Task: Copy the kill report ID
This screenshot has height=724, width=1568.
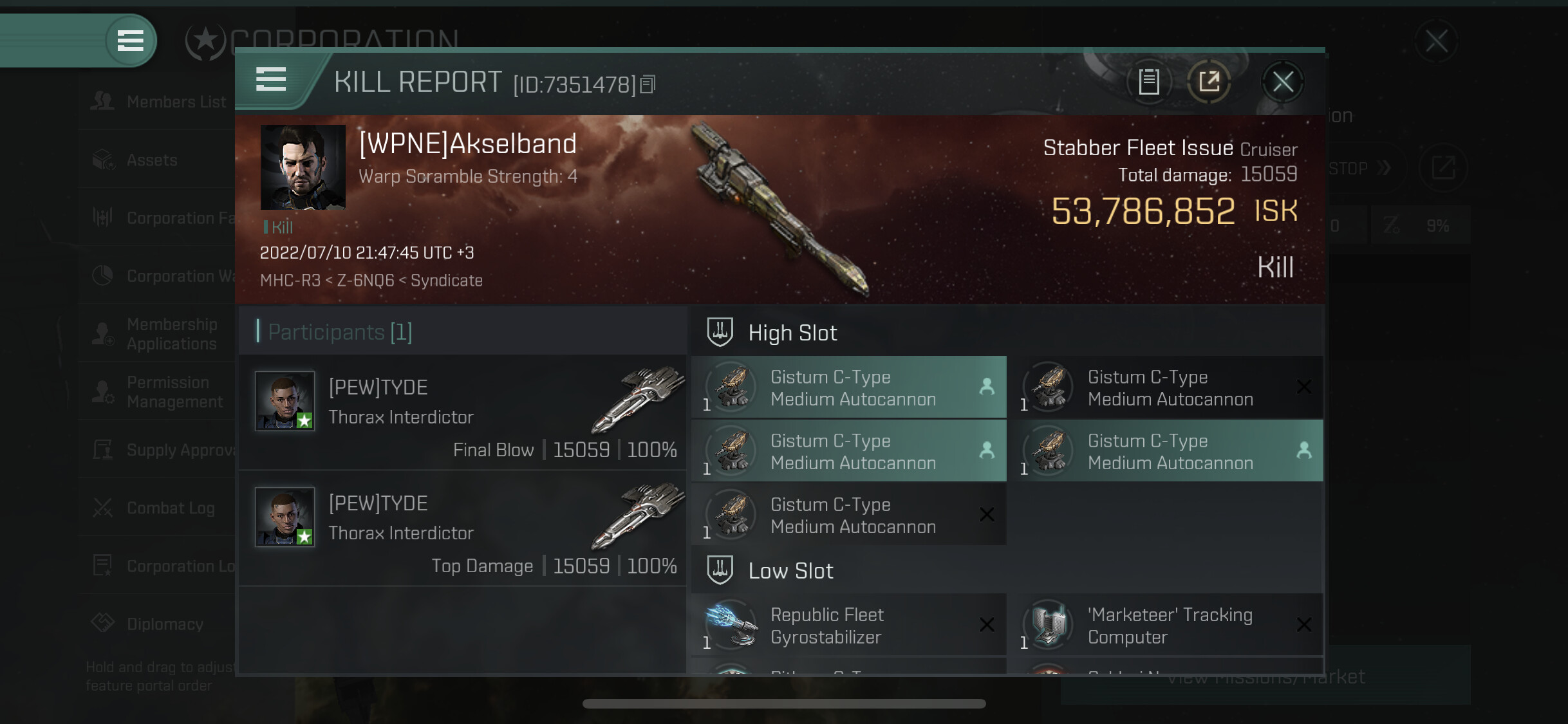Action: (648, 84)
